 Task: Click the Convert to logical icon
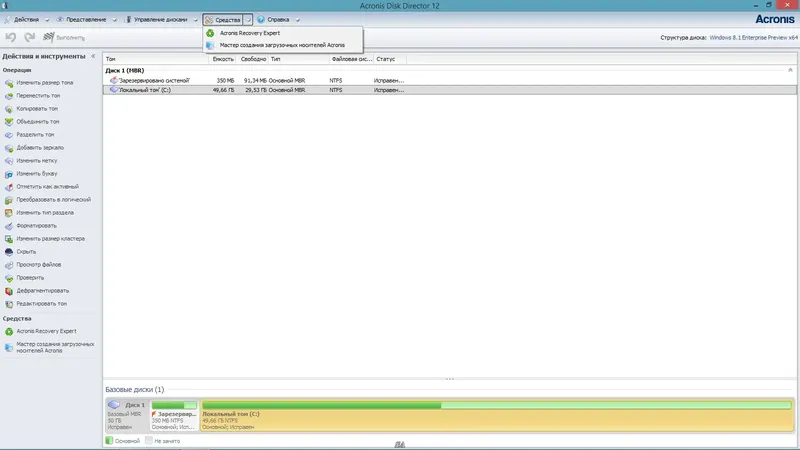pos(9,200)
